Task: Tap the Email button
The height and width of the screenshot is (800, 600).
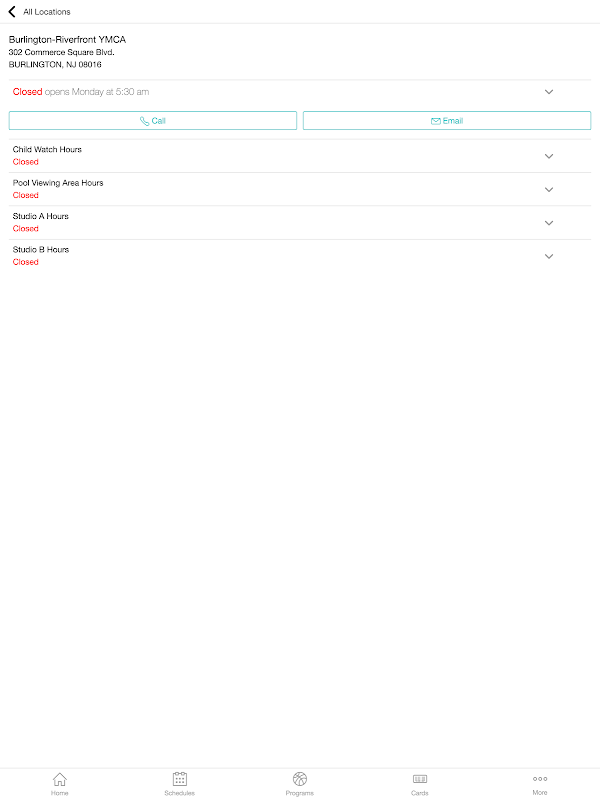Action: pyautogui.click(x=447, y=120)
